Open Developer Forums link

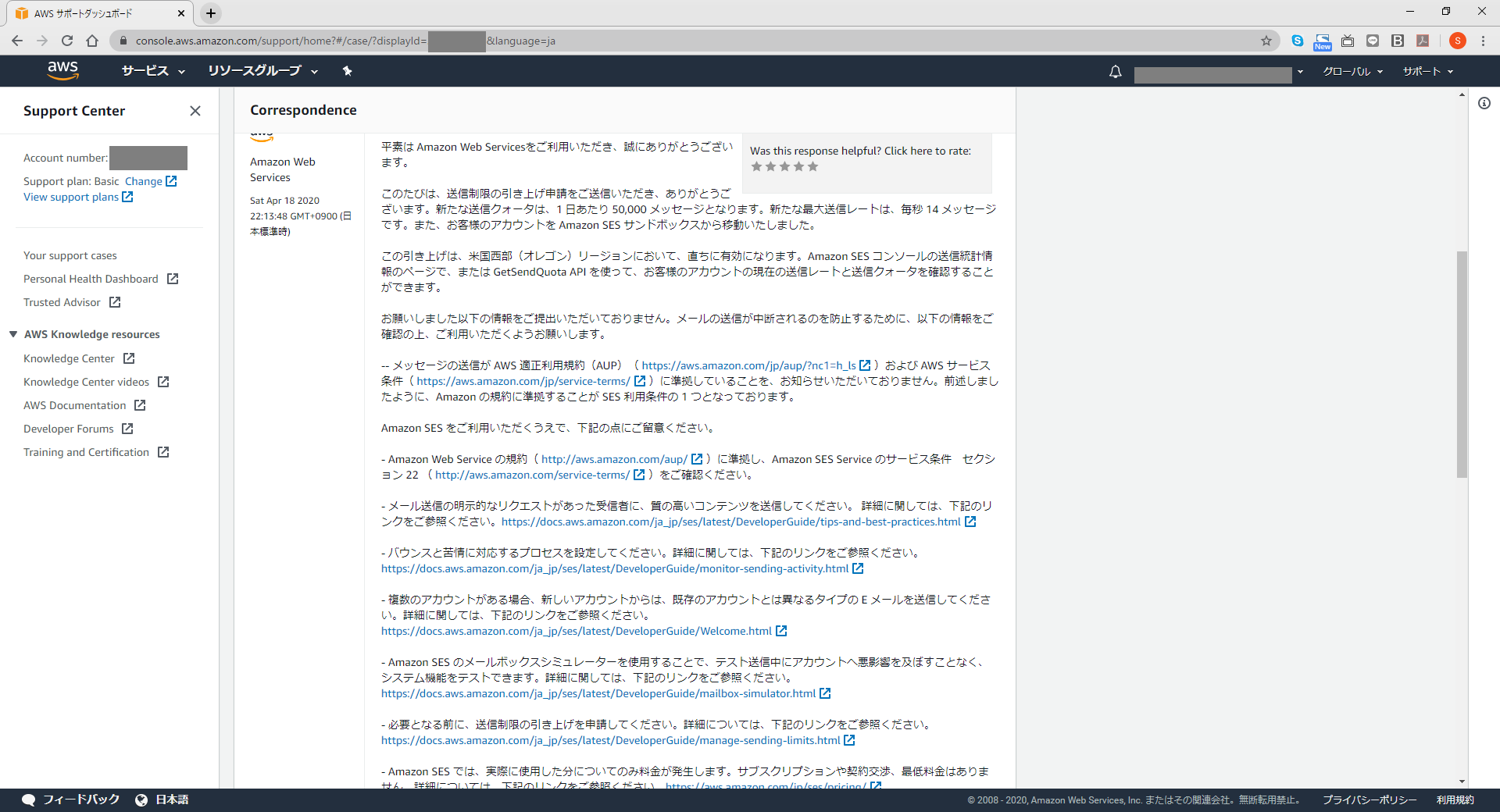69,429
